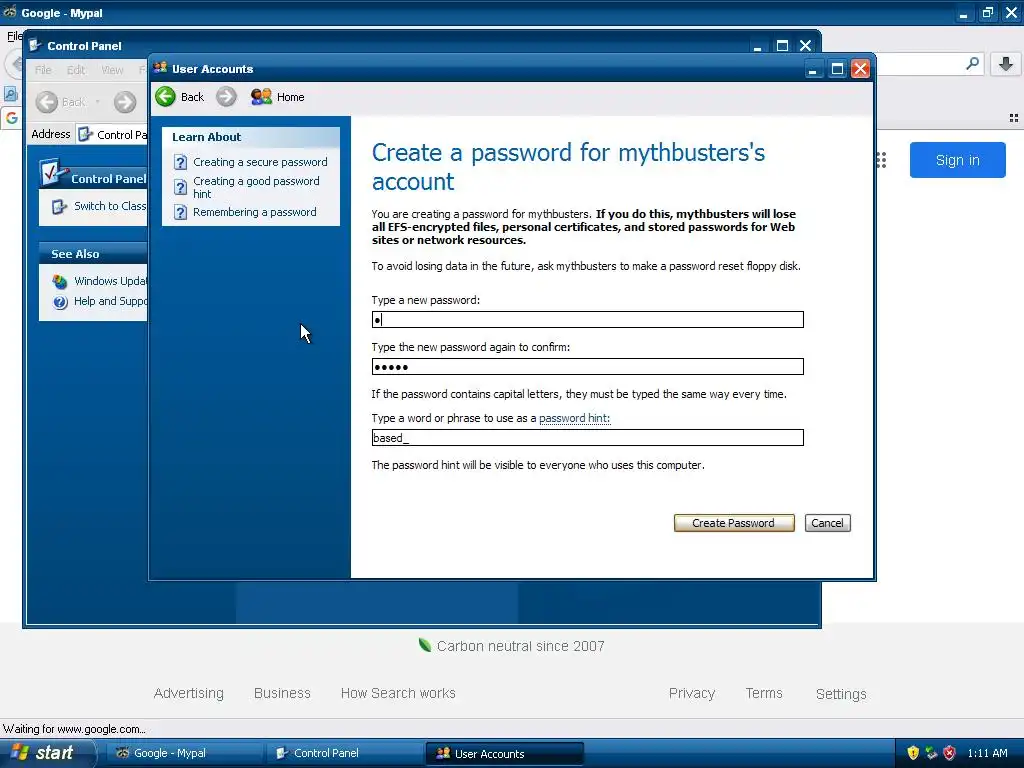Viewport: 1024px width, 768px height.
Task: Click the network connection tray icon
Action: (x=931, y=753)
